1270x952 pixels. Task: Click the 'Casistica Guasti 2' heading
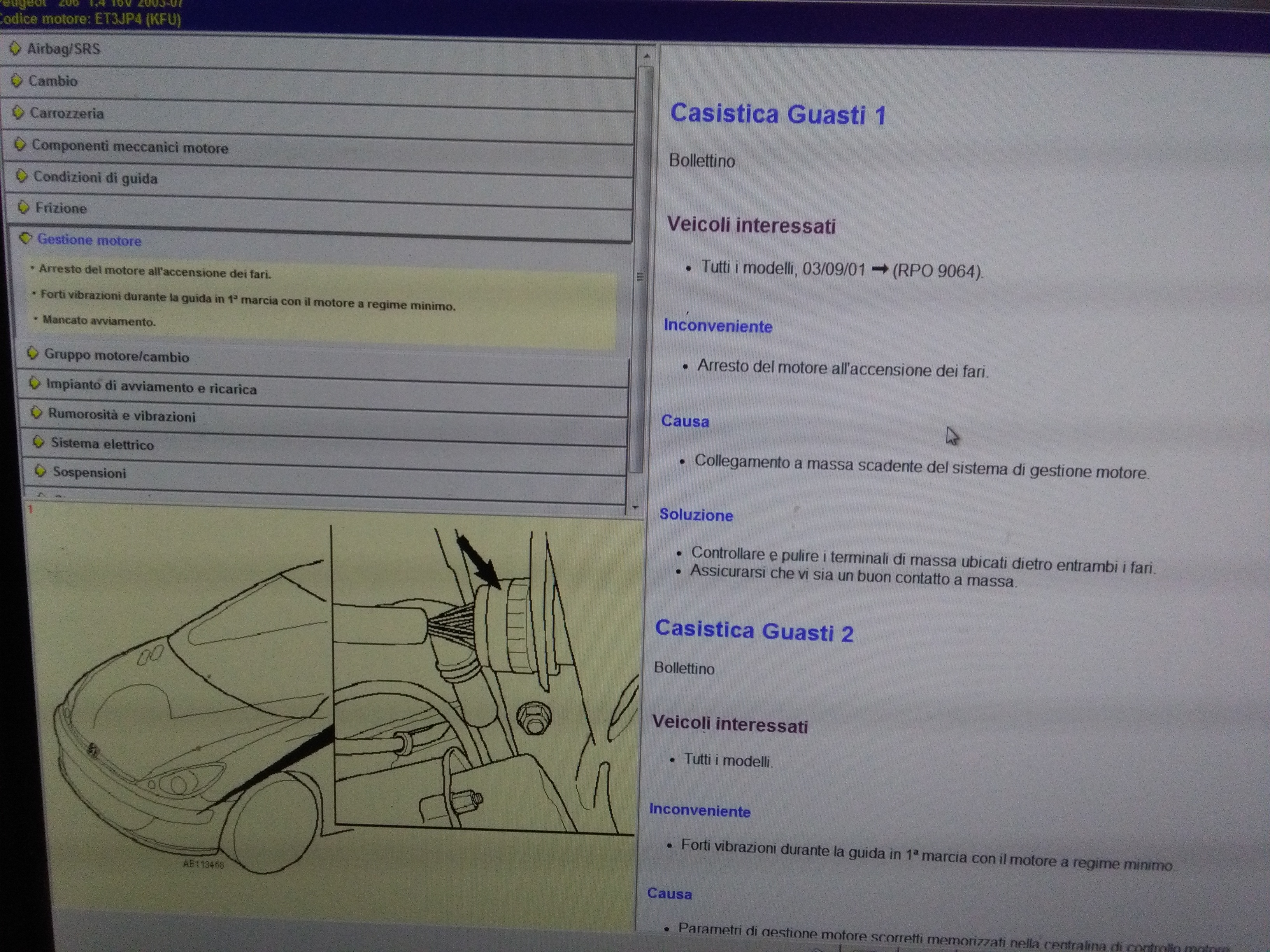[754, 631]
